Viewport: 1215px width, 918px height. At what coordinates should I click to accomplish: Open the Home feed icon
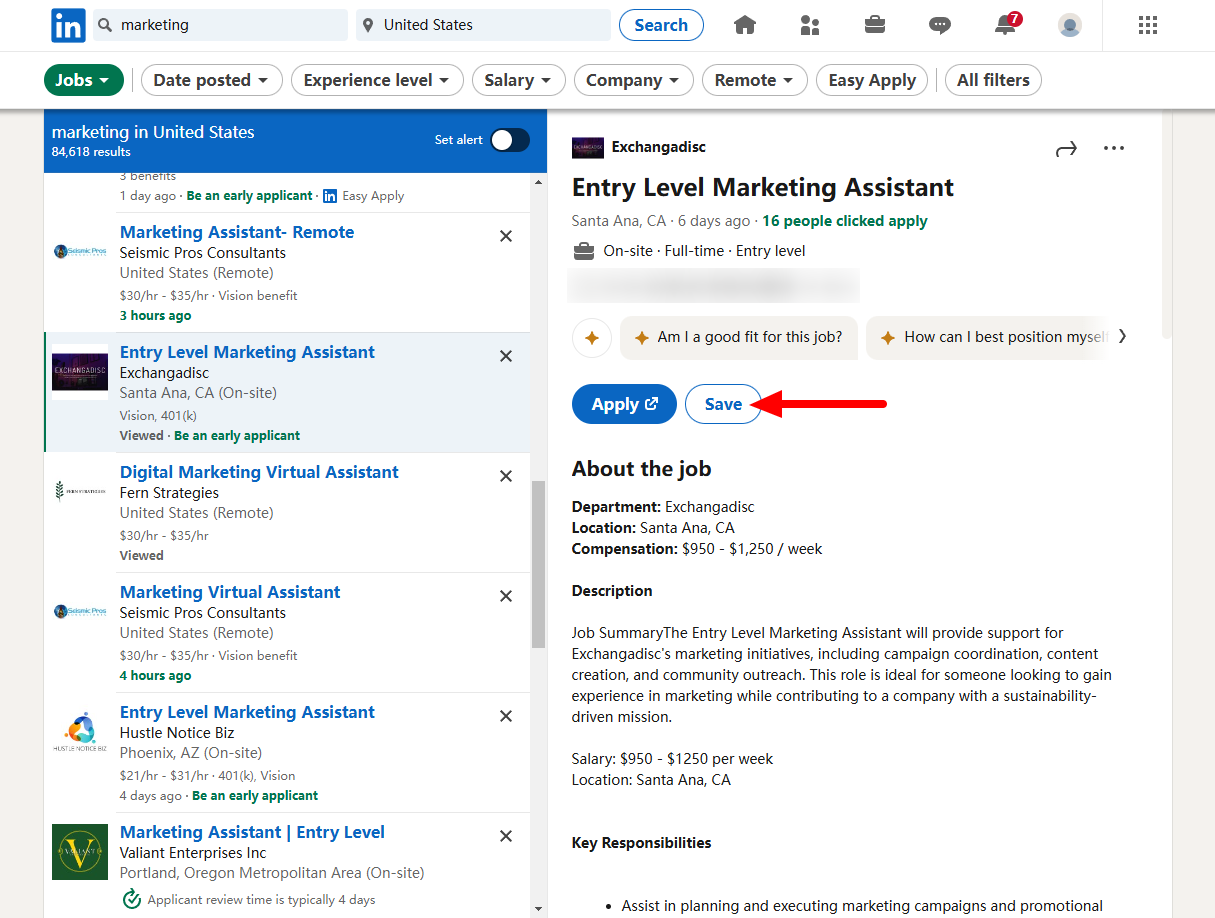click(744, 25)
